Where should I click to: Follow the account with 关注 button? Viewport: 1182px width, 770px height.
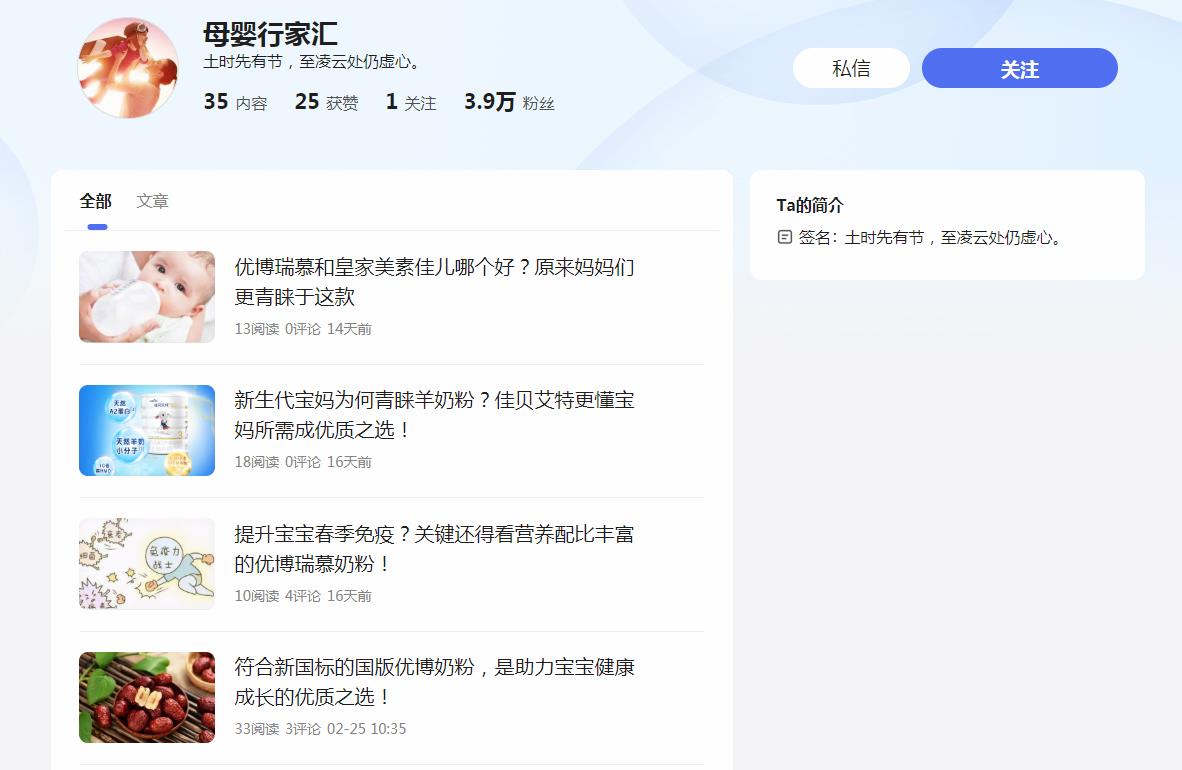click(x=1019, y=69)
